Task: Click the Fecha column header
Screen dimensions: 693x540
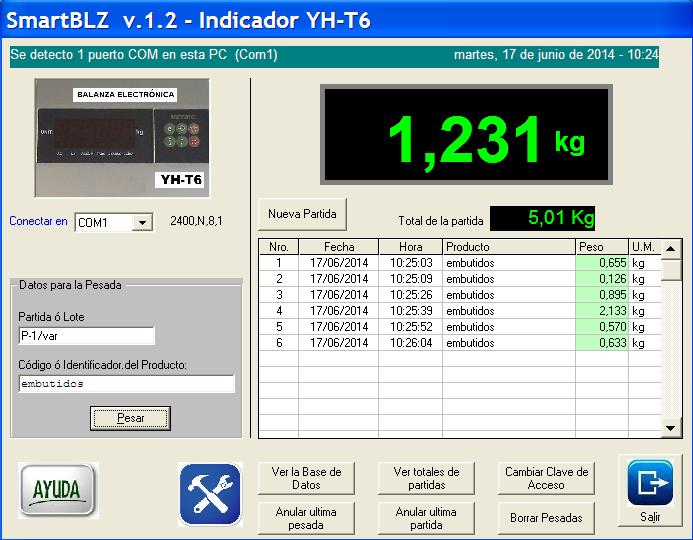Action: [x=339, y=247]
